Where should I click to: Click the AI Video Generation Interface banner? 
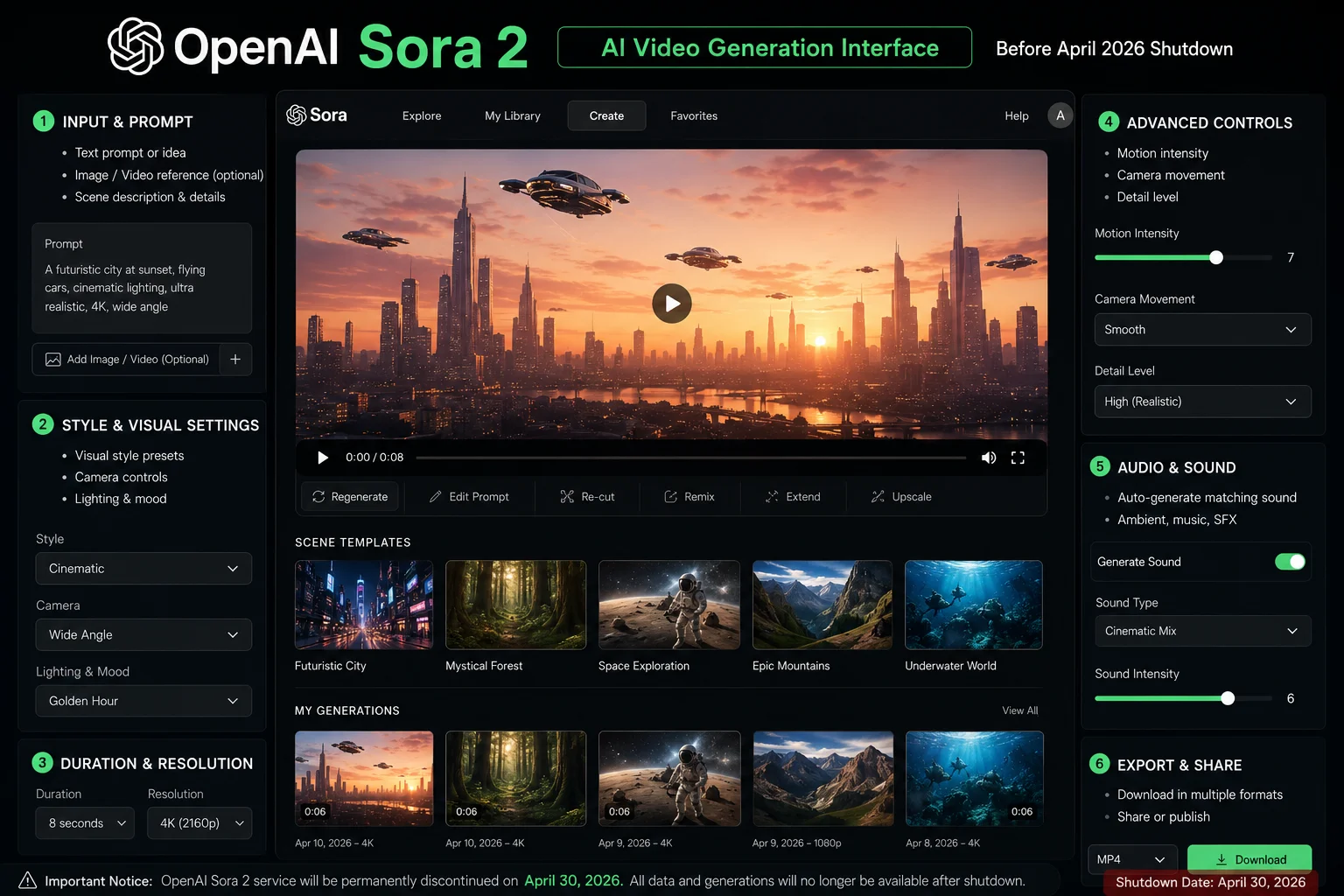(x=765, y=47)
